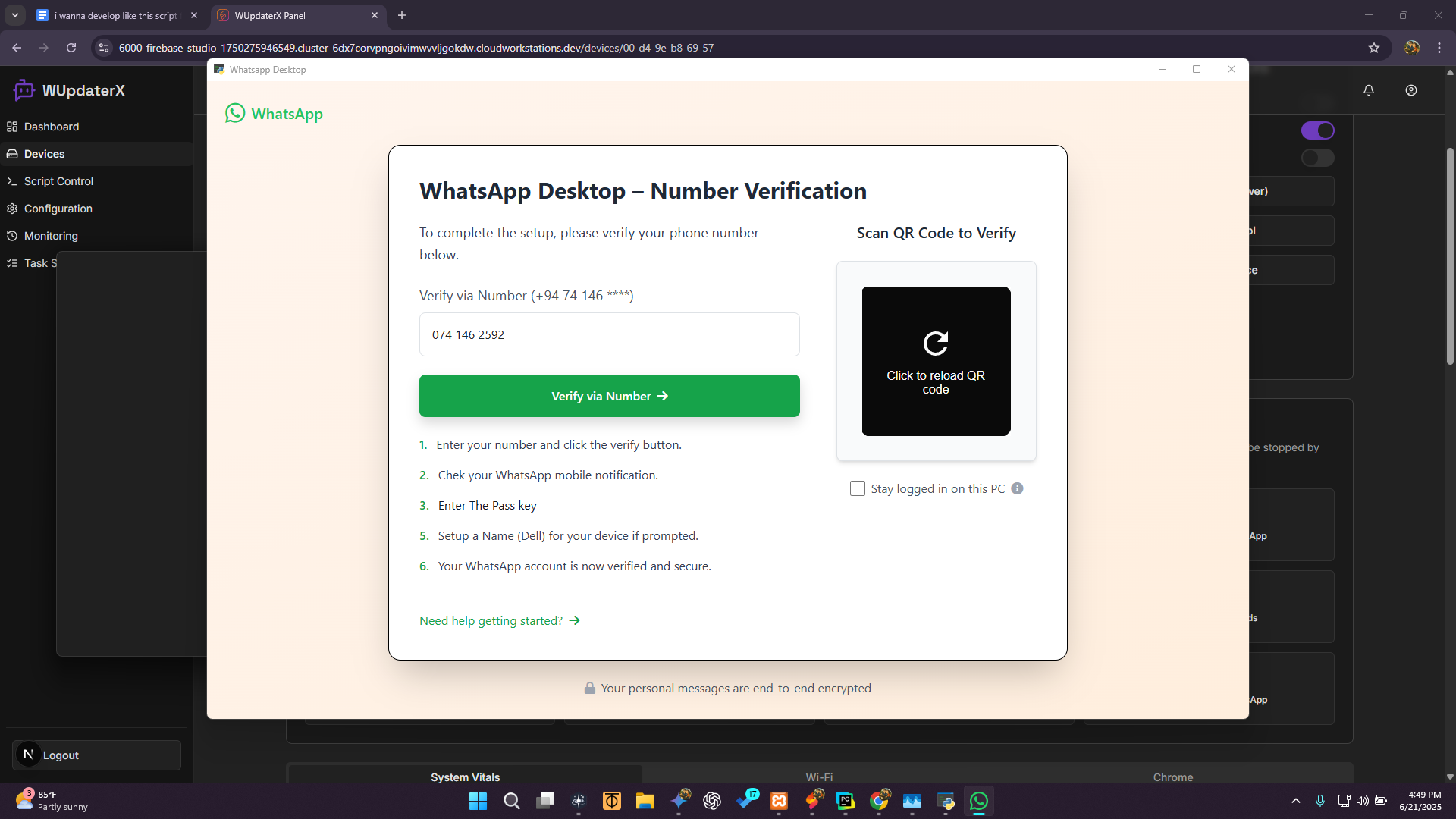This screenshot has width=1456, height=819.
Task: Open the user account profile icon
Action: click(1411, 90)
